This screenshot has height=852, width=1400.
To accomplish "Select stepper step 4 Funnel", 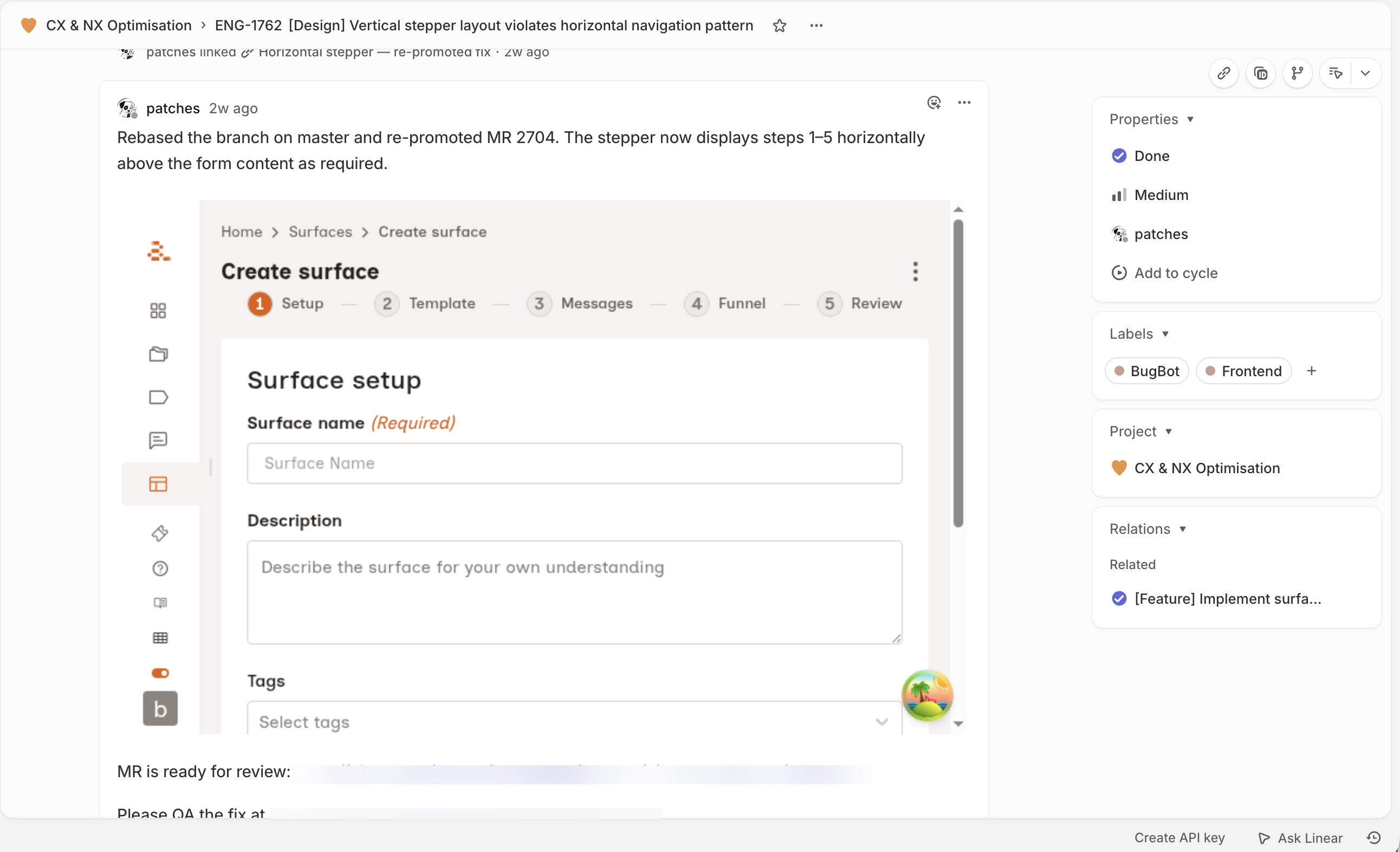I will [x=724, y=304].
